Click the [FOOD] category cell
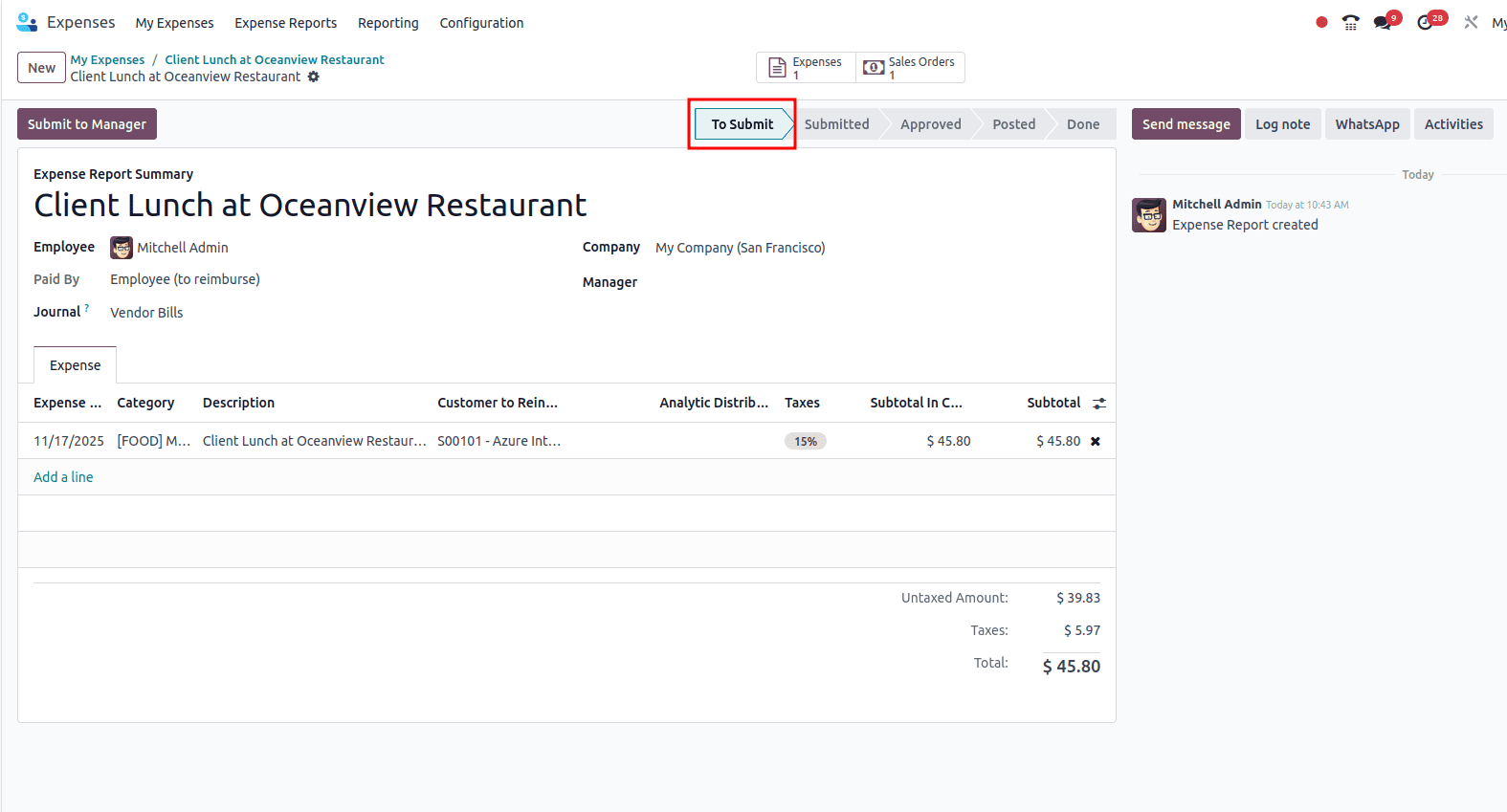This screenshot has width=1507, height=812. pyautogui.click(x=154, y=441)
